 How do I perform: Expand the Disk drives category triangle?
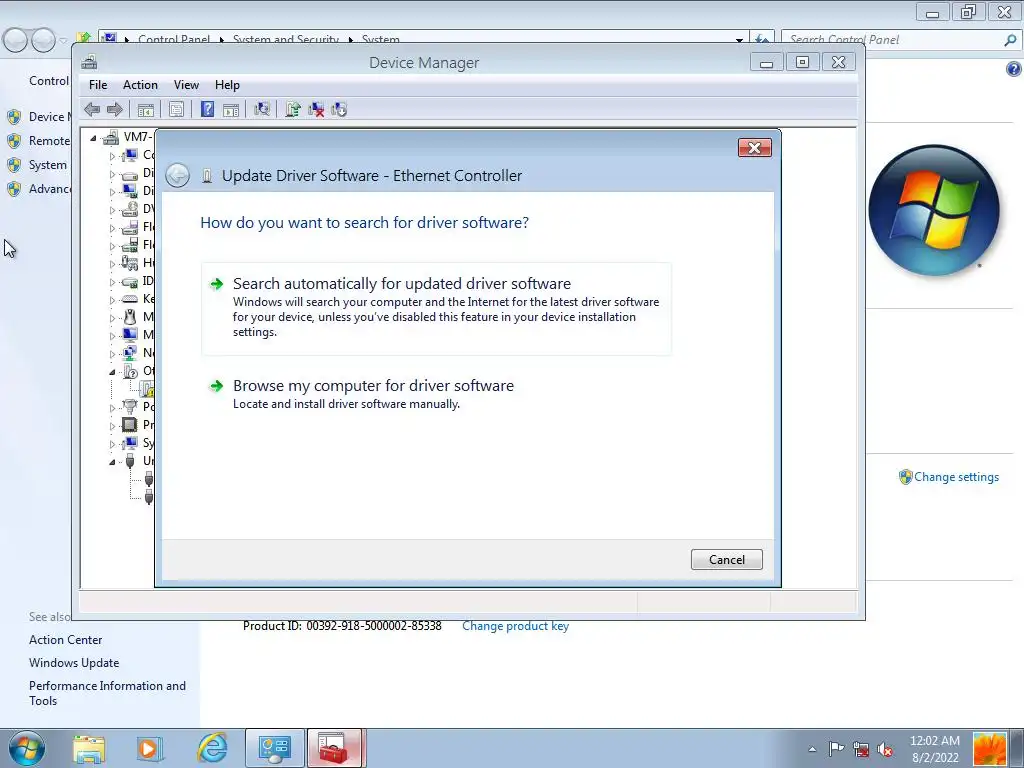(x=112, y=174)
